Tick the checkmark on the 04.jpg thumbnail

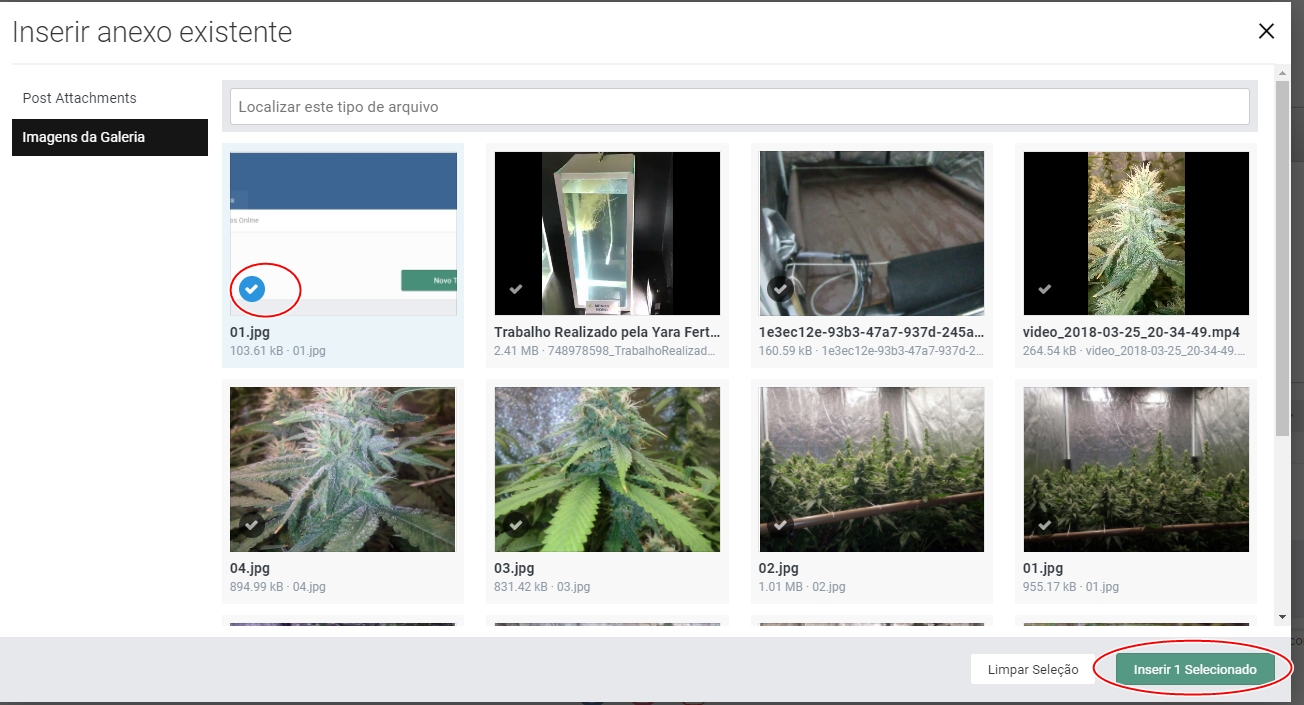pos(252,525)
